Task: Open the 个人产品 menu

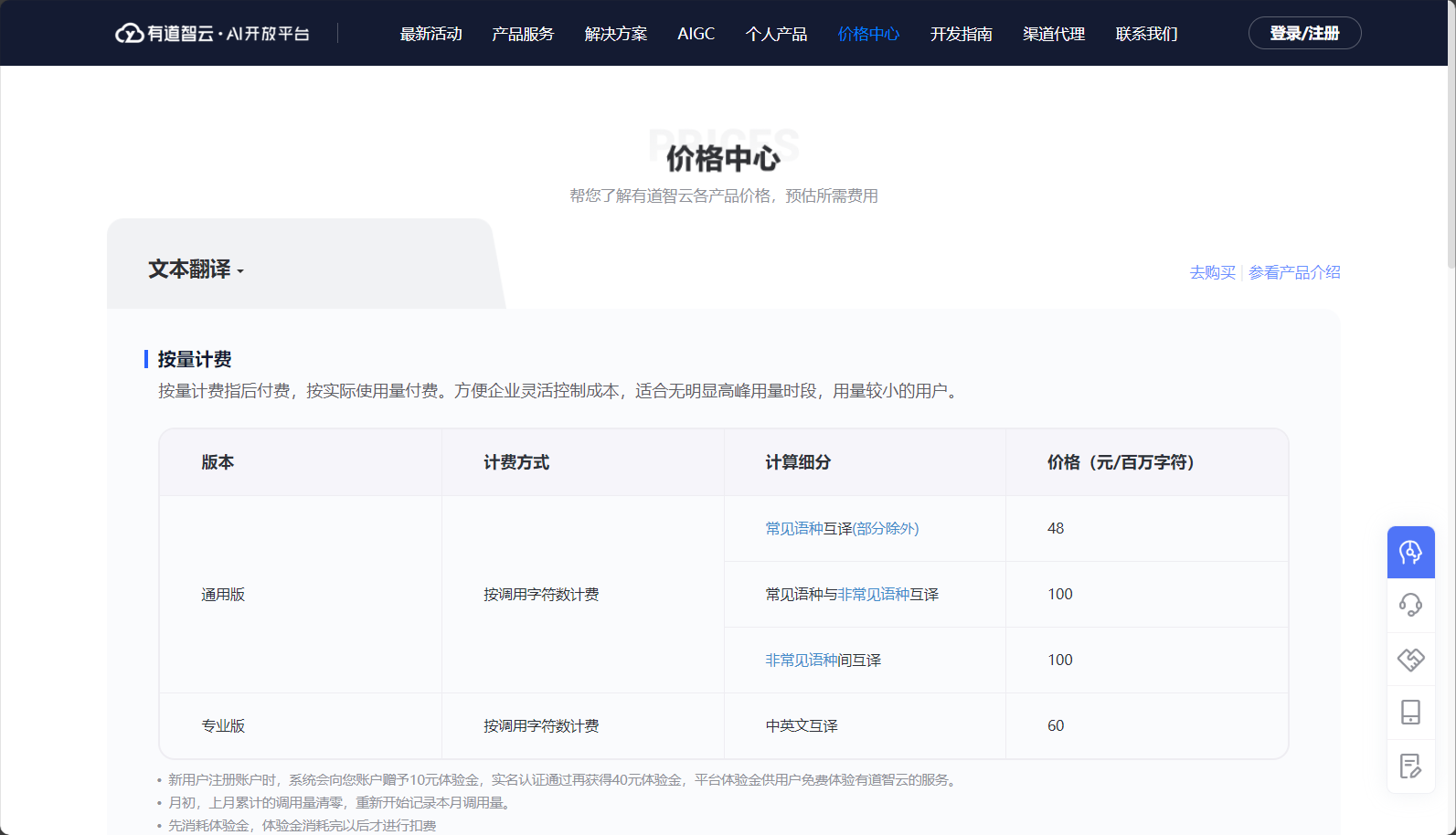Action: click(x=777, y=34)
